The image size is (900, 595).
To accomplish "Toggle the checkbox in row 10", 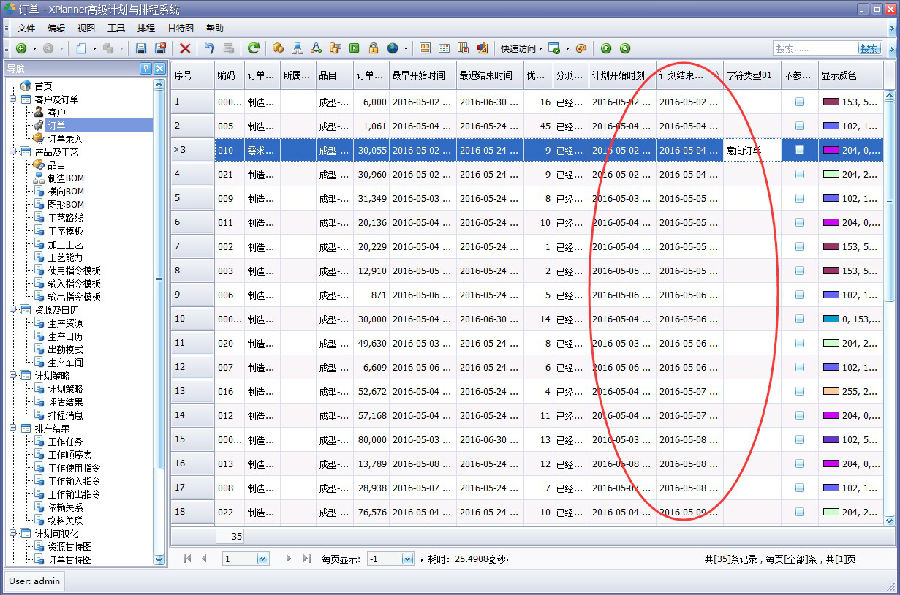I will (x=799, y=318).
